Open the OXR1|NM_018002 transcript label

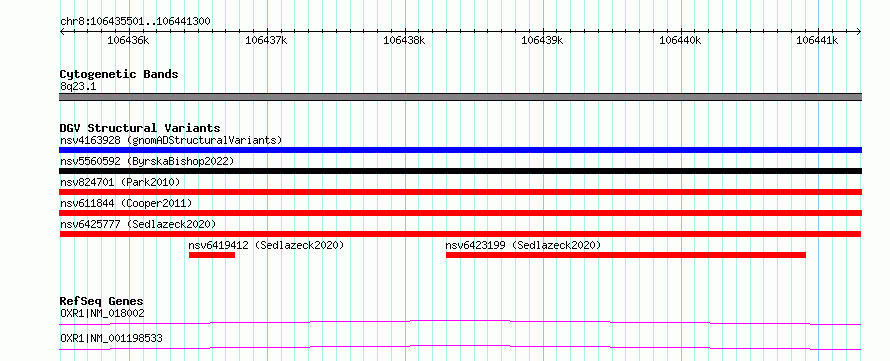pyautogui.click(x=102, y=313)
